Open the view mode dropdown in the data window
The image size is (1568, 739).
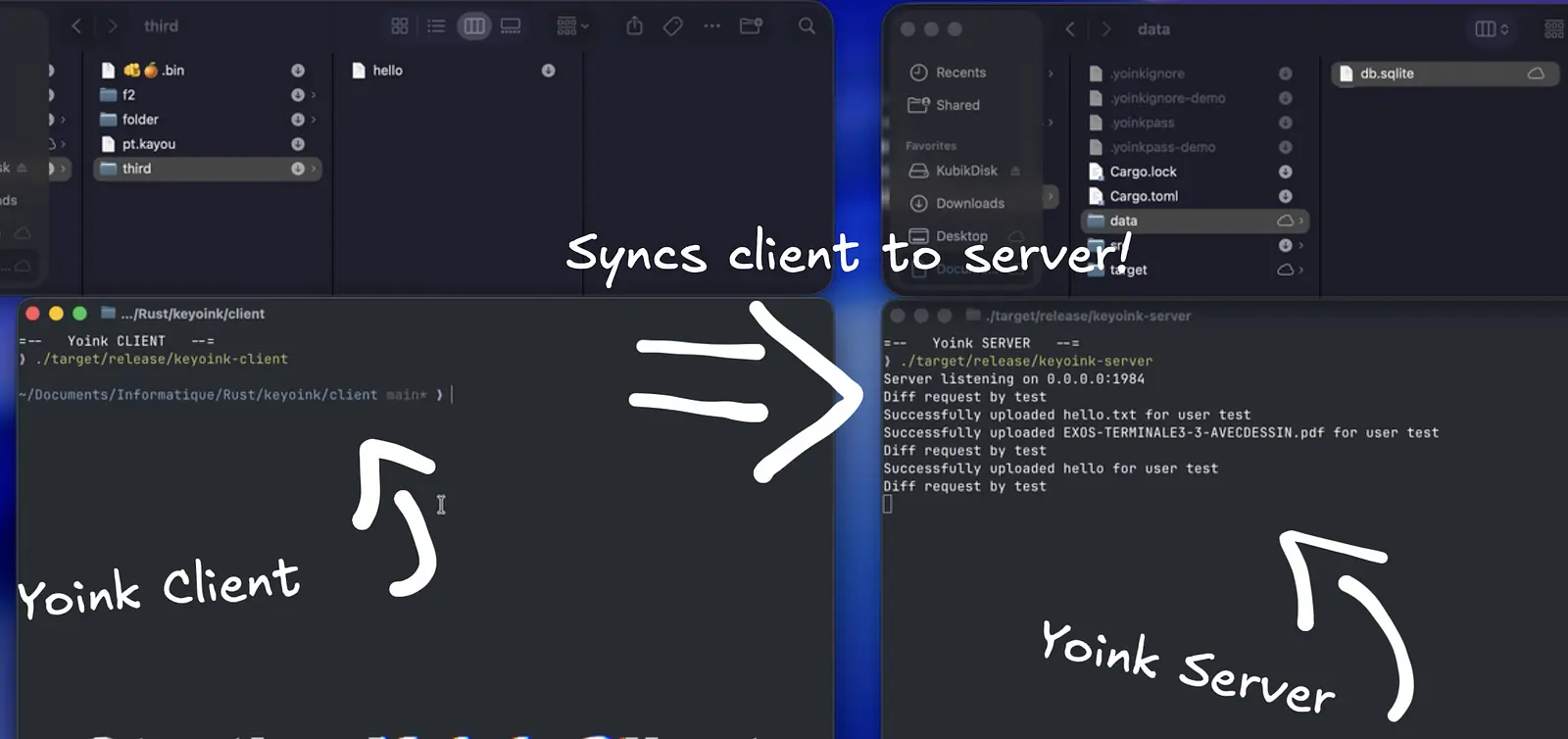click(1492, 29)
